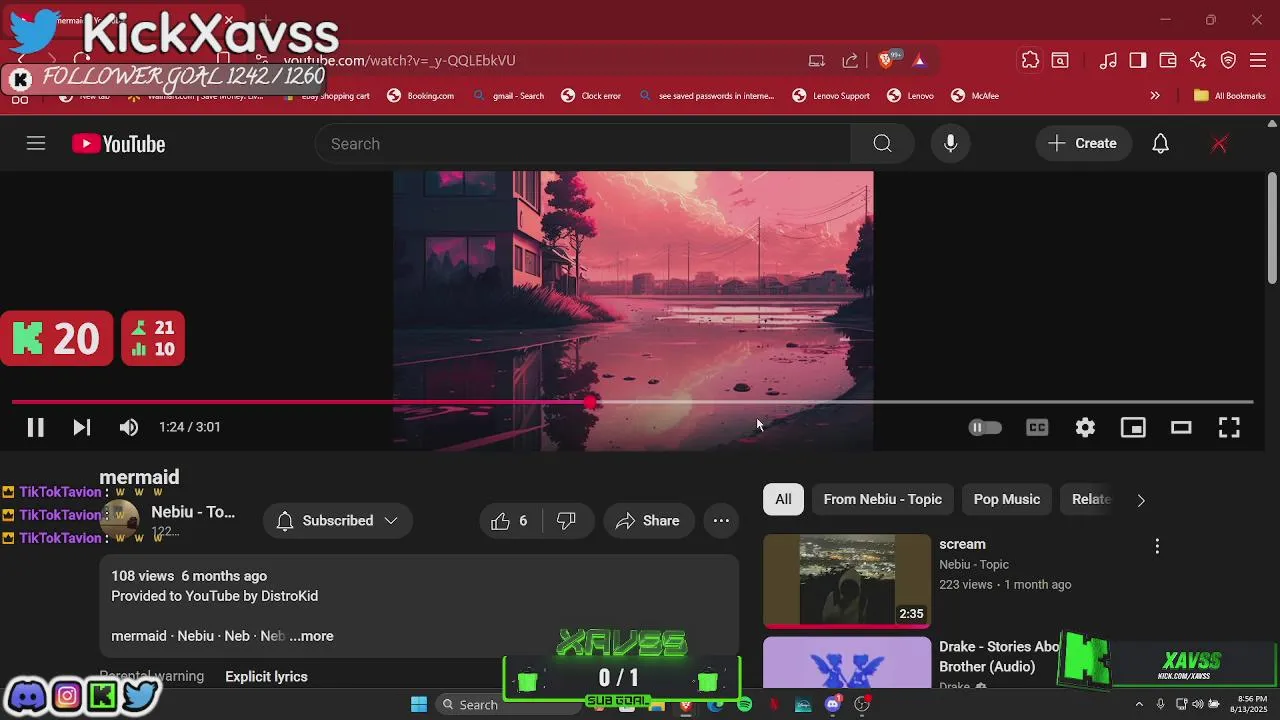Click the page vertical scrollbar
Screen dimensions: 1280x720
point(1272,228)
